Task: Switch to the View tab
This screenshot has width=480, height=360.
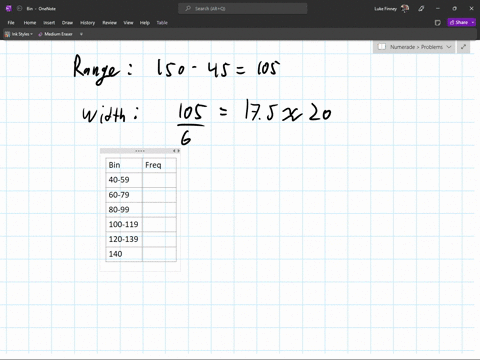Action: (x=128, y=23)
